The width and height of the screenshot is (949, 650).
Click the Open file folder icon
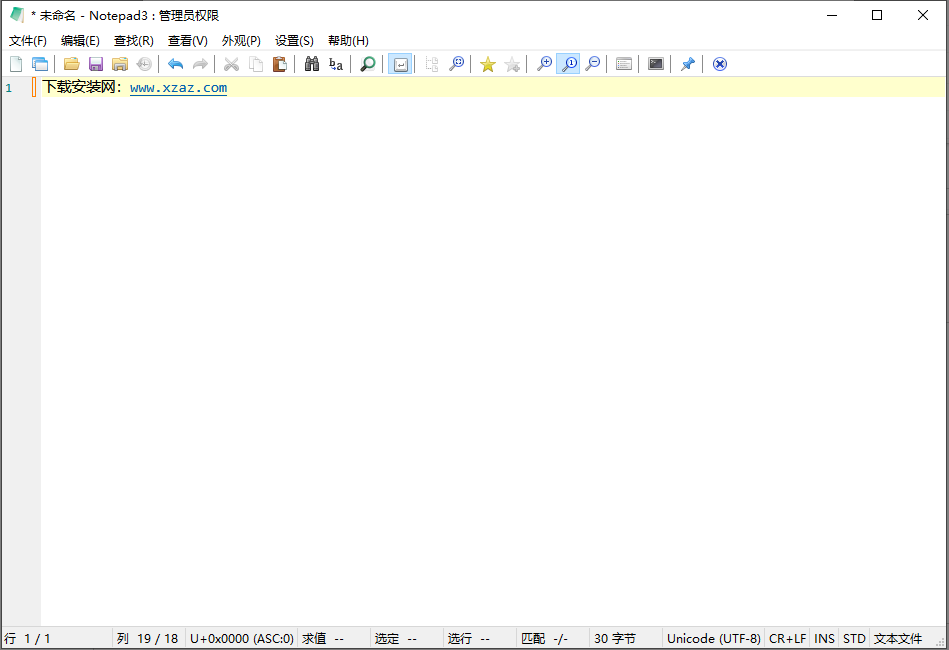tap(71, 64)
